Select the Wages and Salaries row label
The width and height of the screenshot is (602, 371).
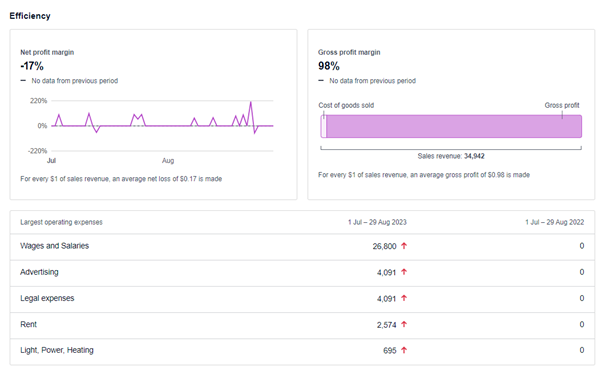tap(55, 246)
